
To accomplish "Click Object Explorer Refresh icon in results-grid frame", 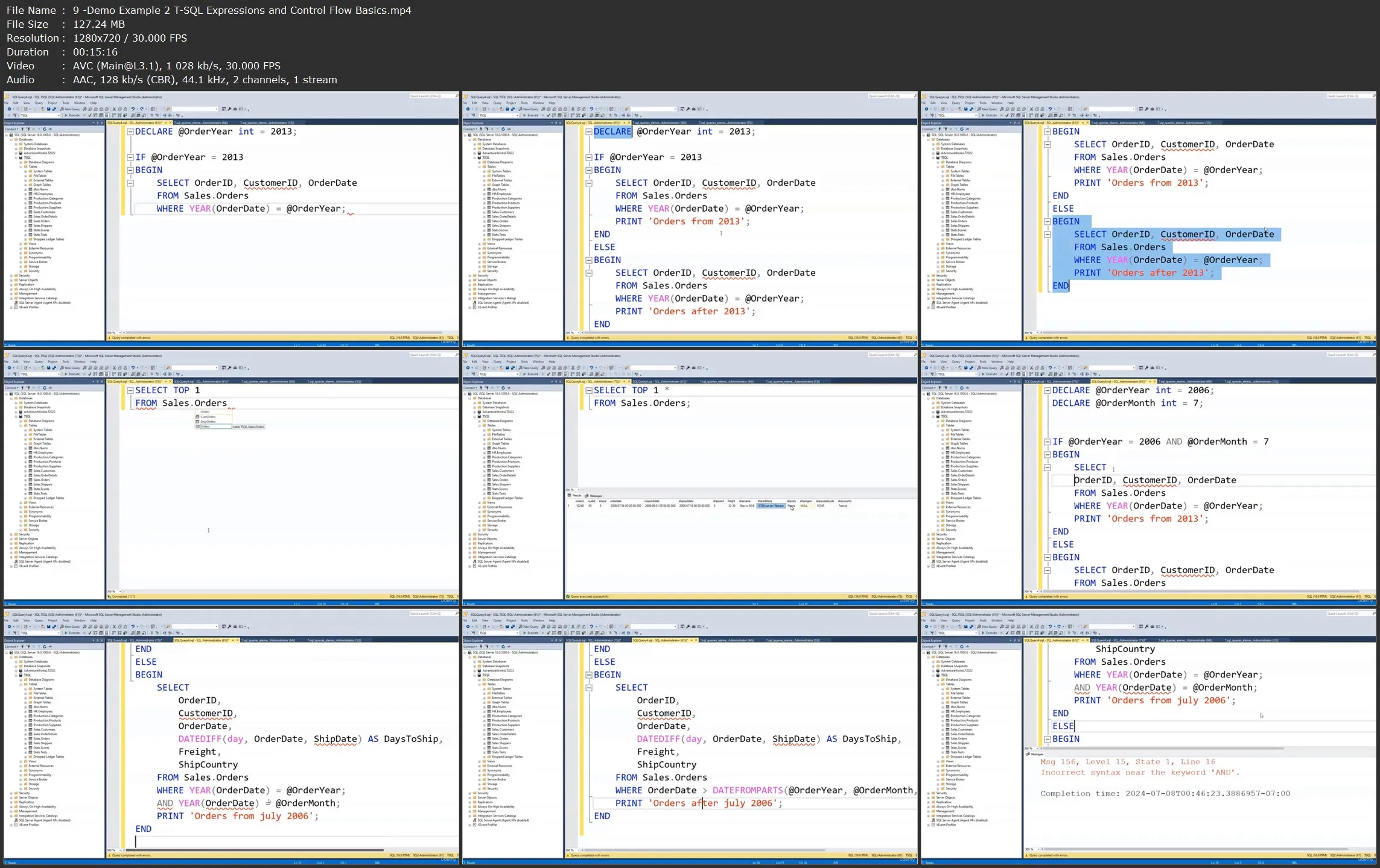I will (503, 388).
